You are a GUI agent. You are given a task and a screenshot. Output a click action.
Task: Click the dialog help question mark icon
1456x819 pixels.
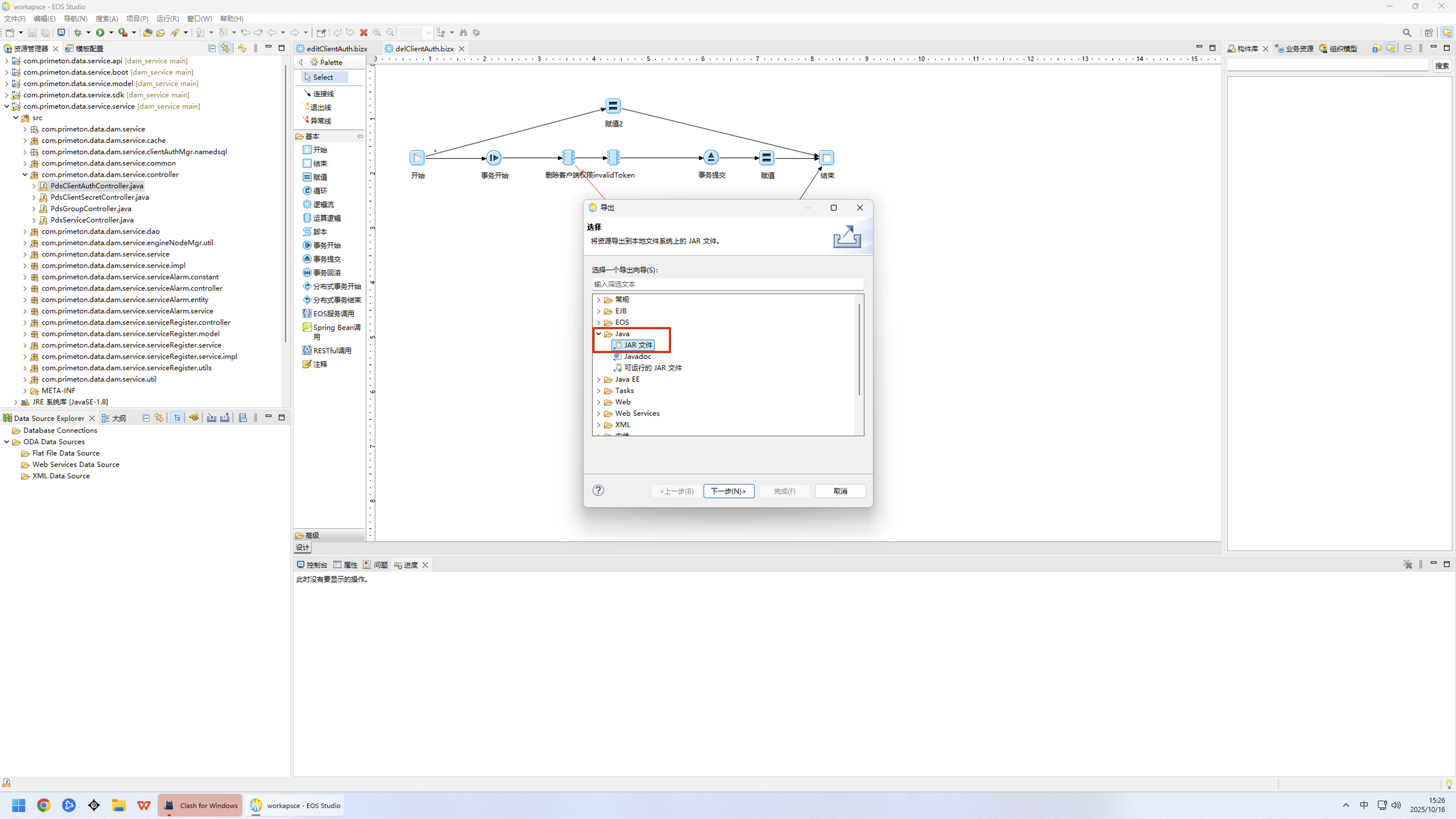pyautogui.click(x=598, y=491)
